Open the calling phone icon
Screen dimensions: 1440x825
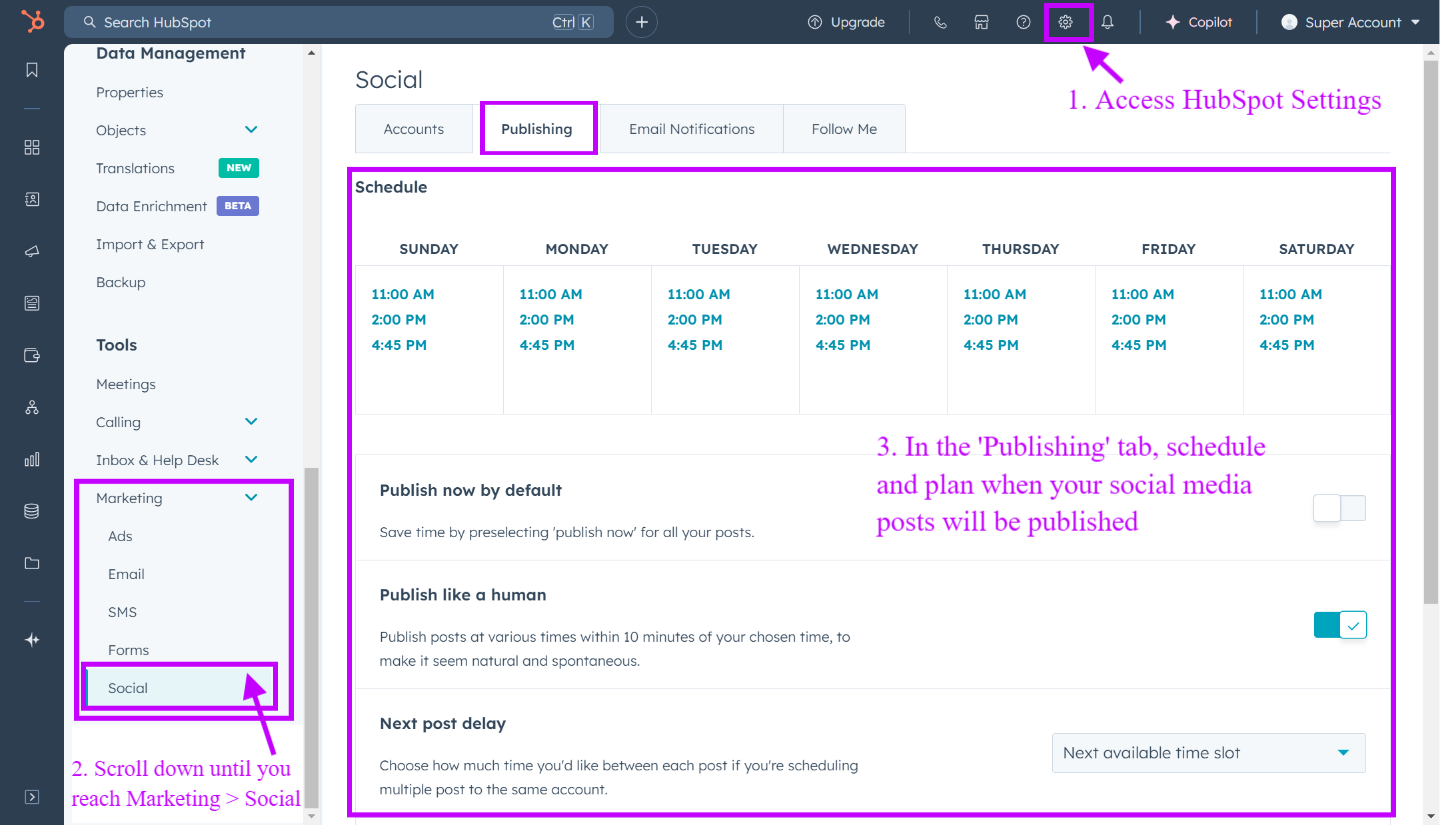(940, 22)
